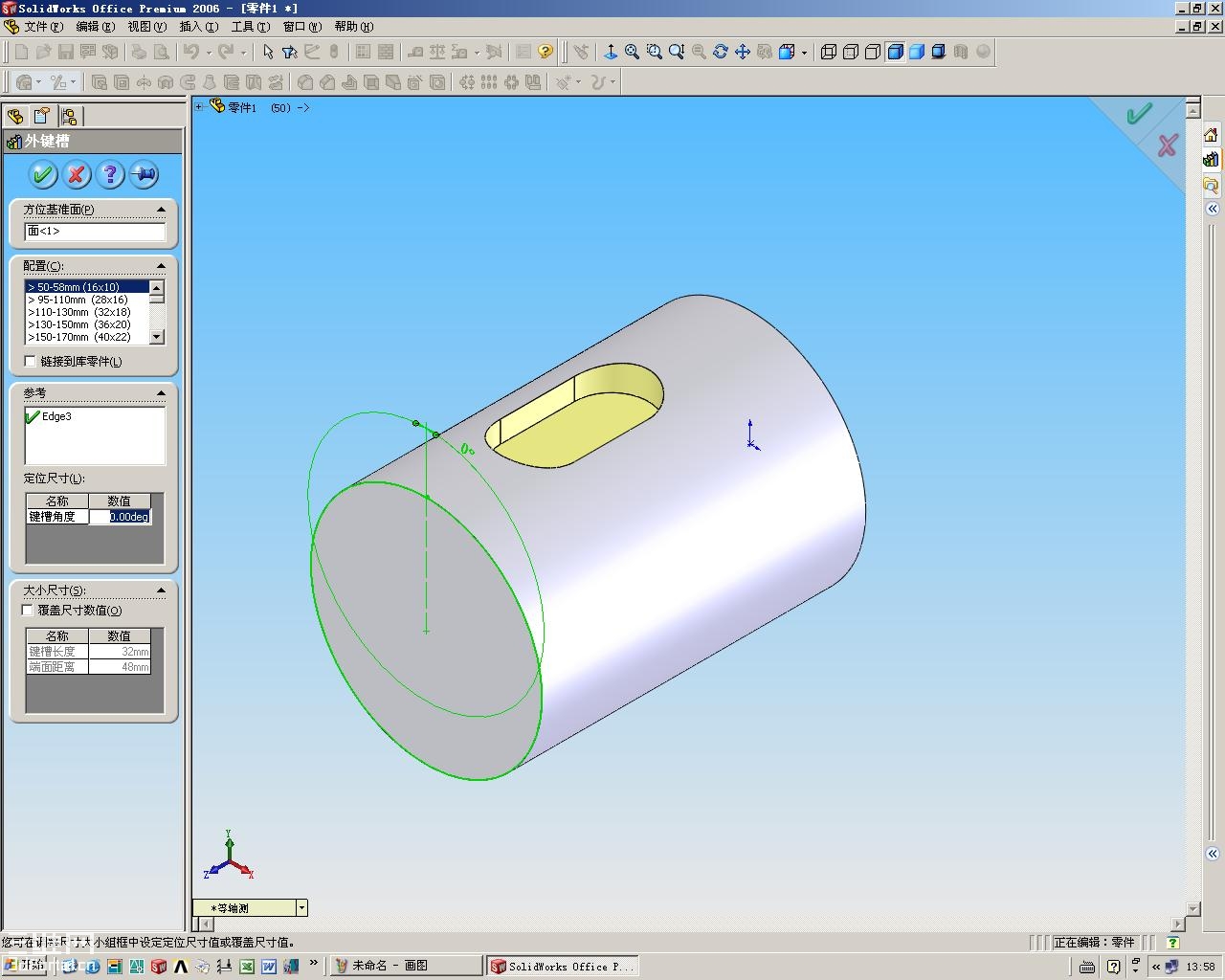
Task: Select Edge3 in the reference list
Action: (56, 416)
